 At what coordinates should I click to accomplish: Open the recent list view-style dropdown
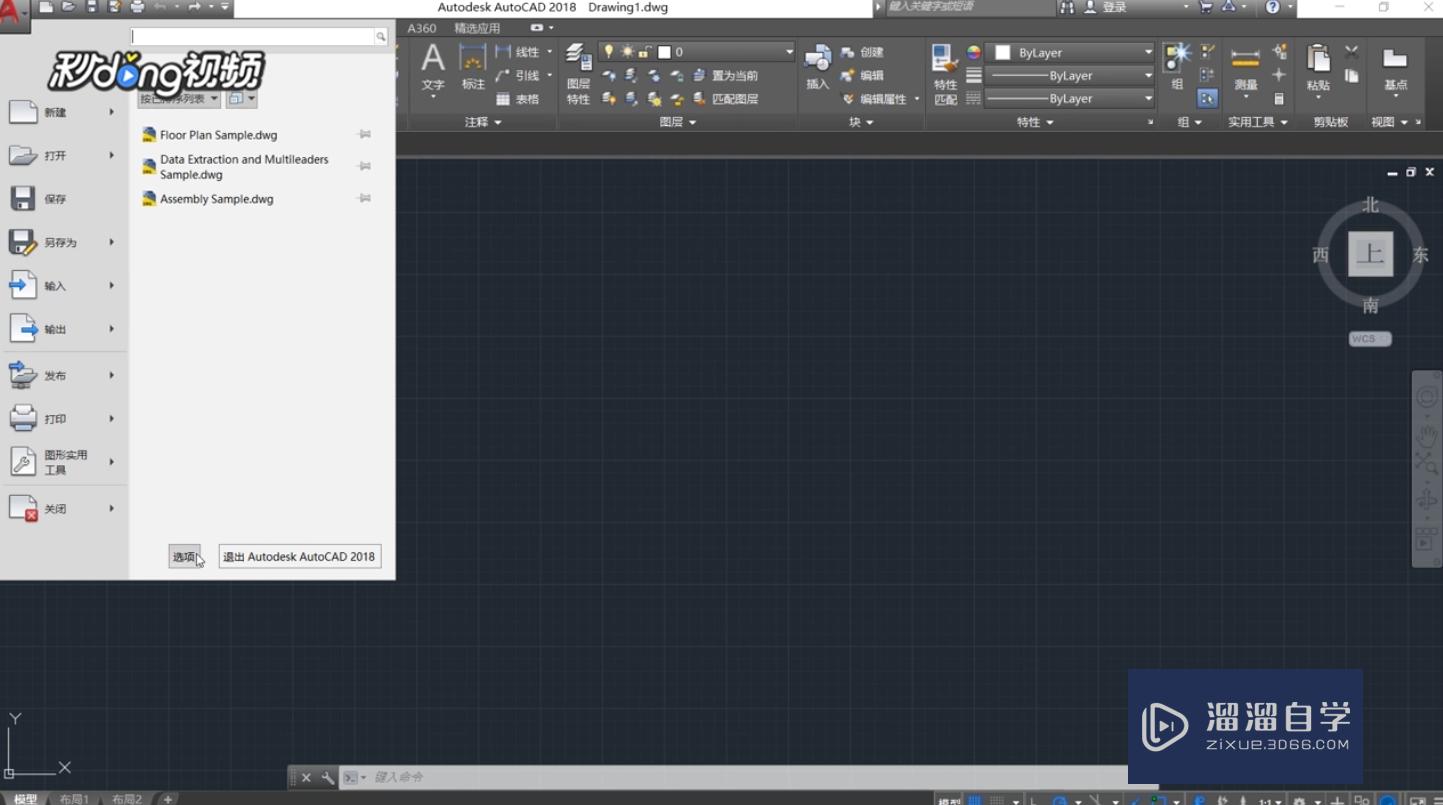241,99
